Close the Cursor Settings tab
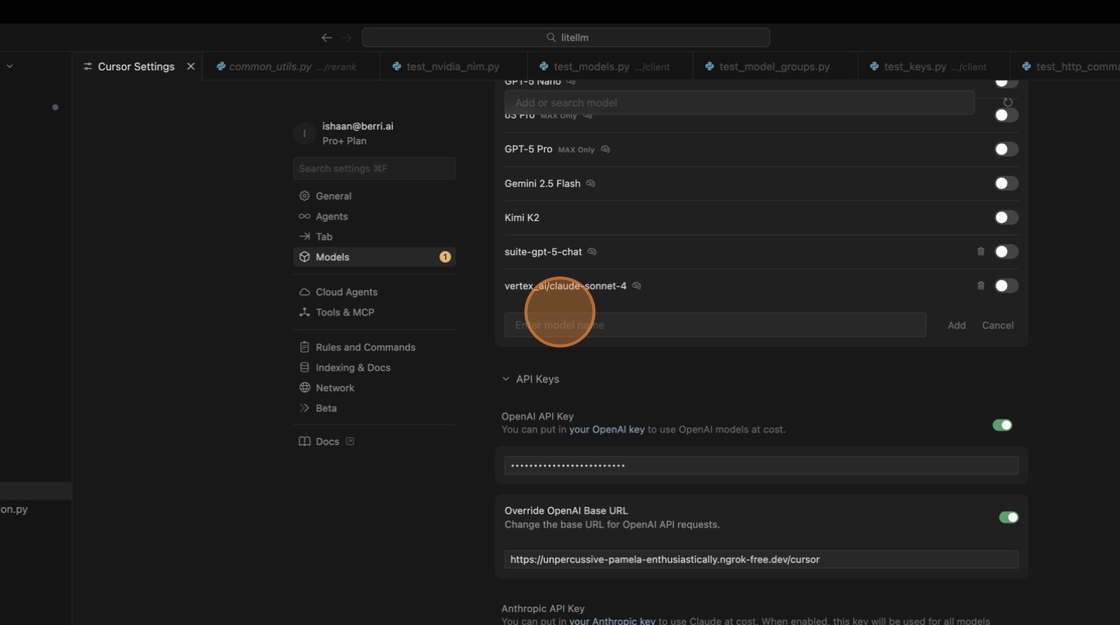Screen dimensions: 1120x625 pos(191,66)
